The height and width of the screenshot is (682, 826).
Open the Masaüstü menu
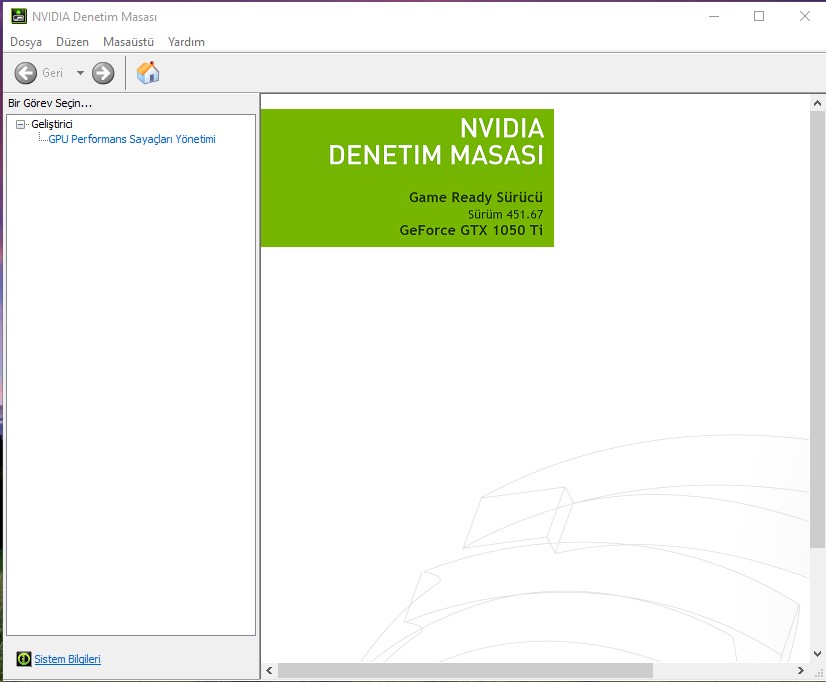[x=128, y=42]
